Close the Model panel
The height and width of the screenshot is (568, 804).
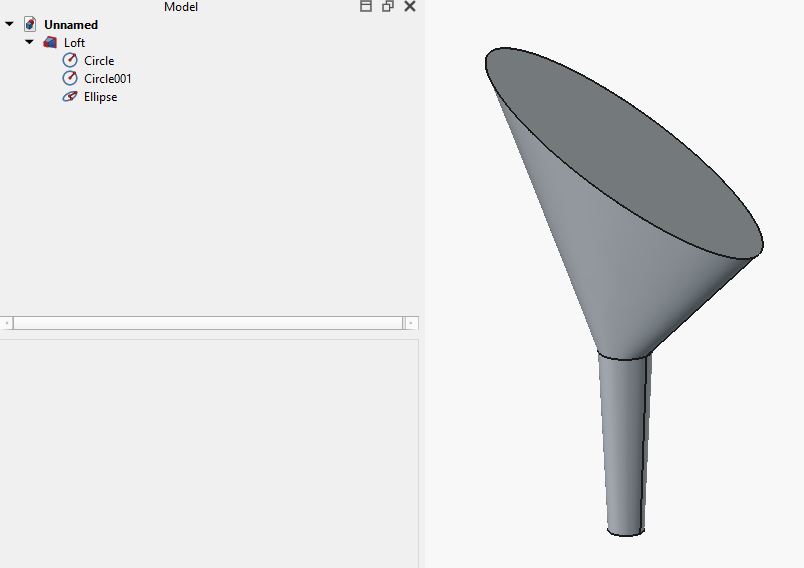pos(410,6)
